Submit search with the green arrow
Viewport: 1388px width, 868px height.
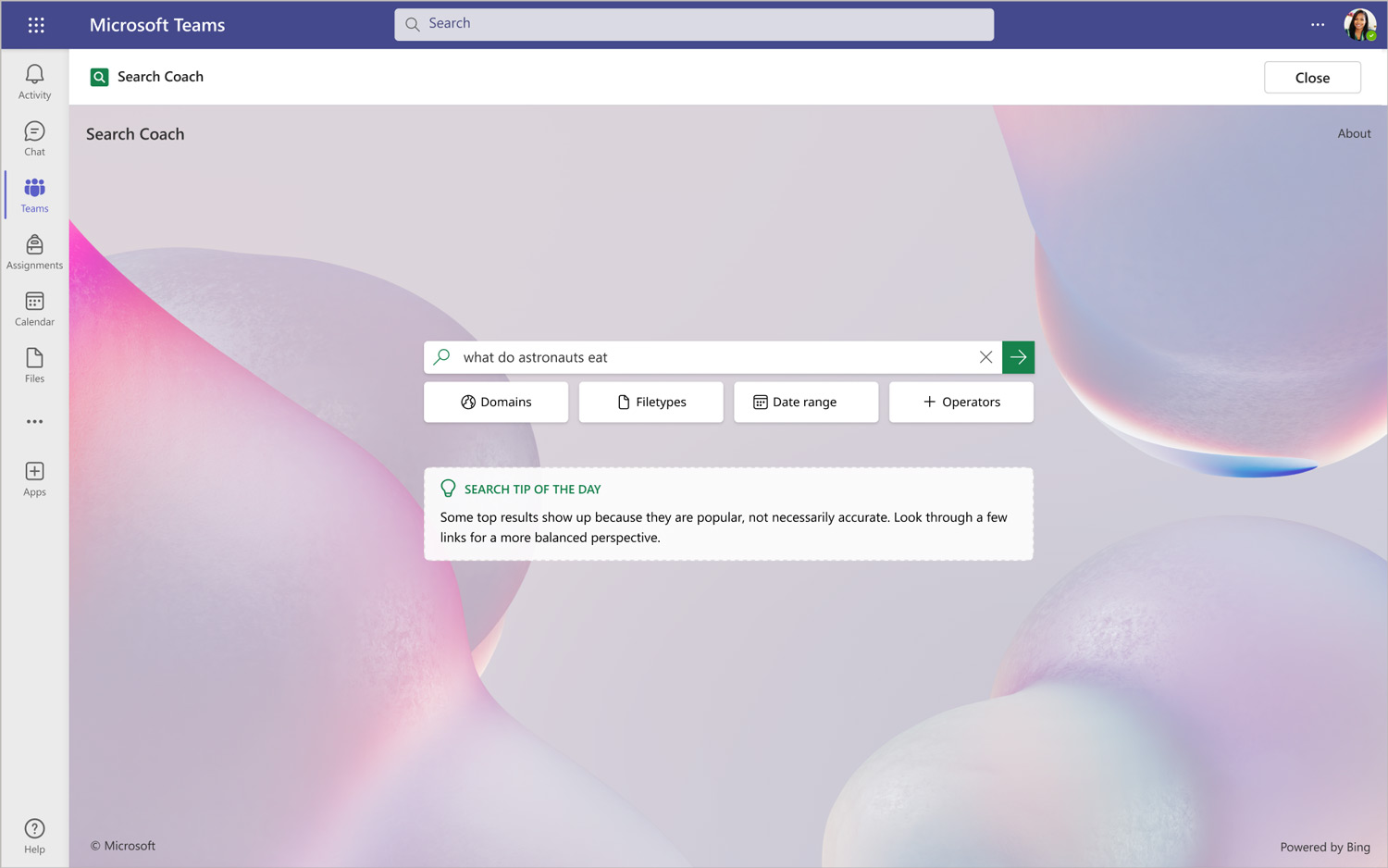pos(1018,357)
